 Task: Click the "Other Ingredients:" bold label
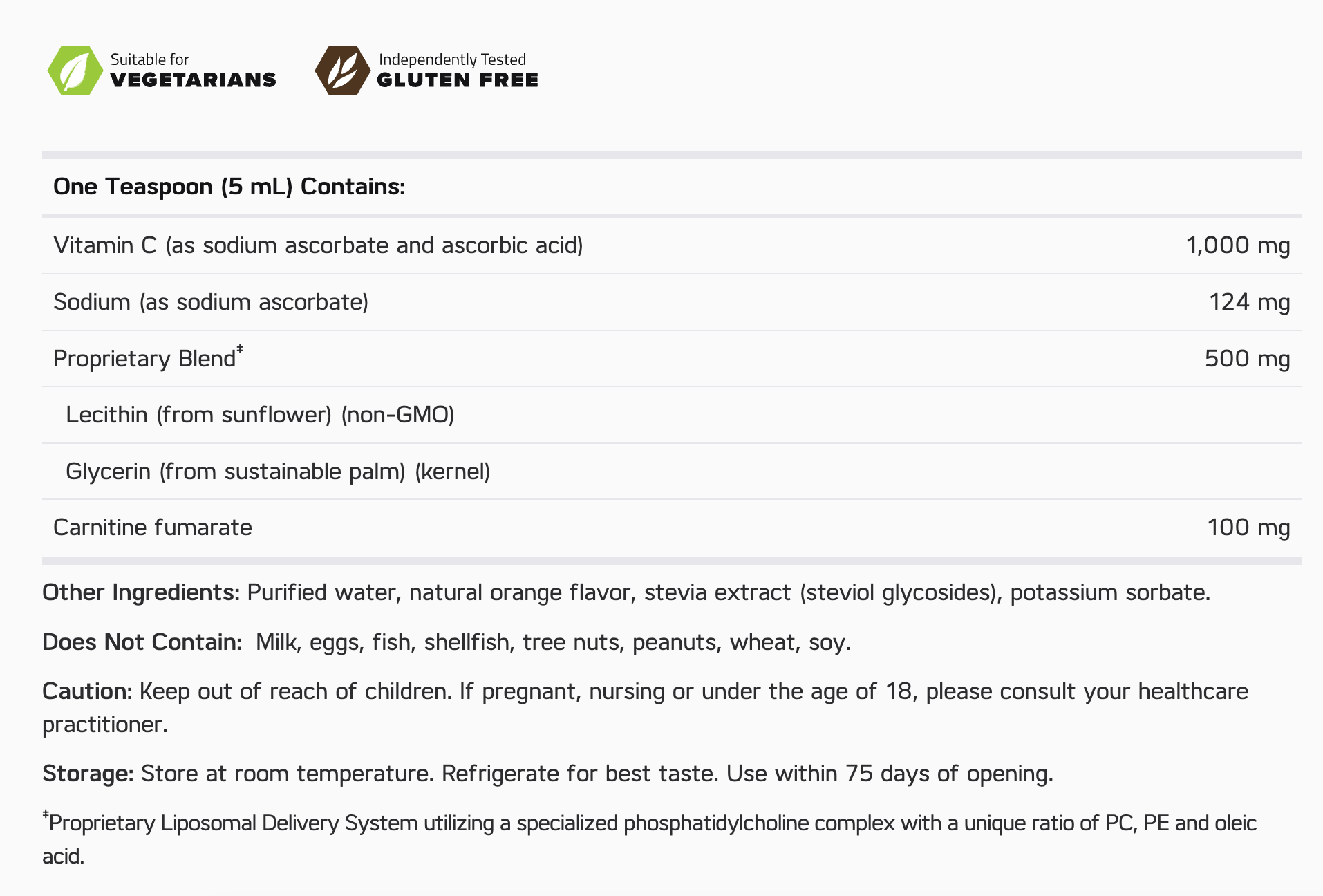pos(141,592)
